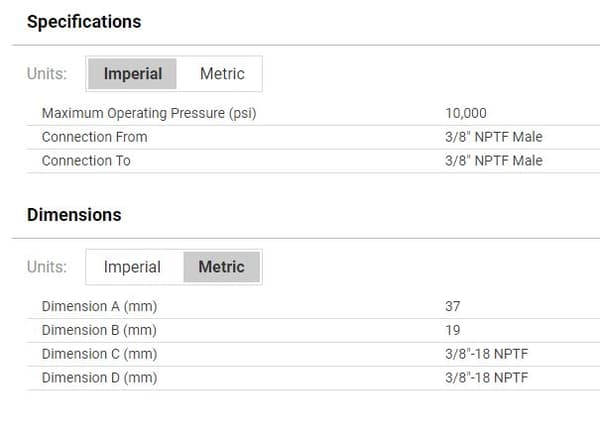Select Metric units under Dimensions
This screenshot has height=429, width=600.
[x=222, y=267]
